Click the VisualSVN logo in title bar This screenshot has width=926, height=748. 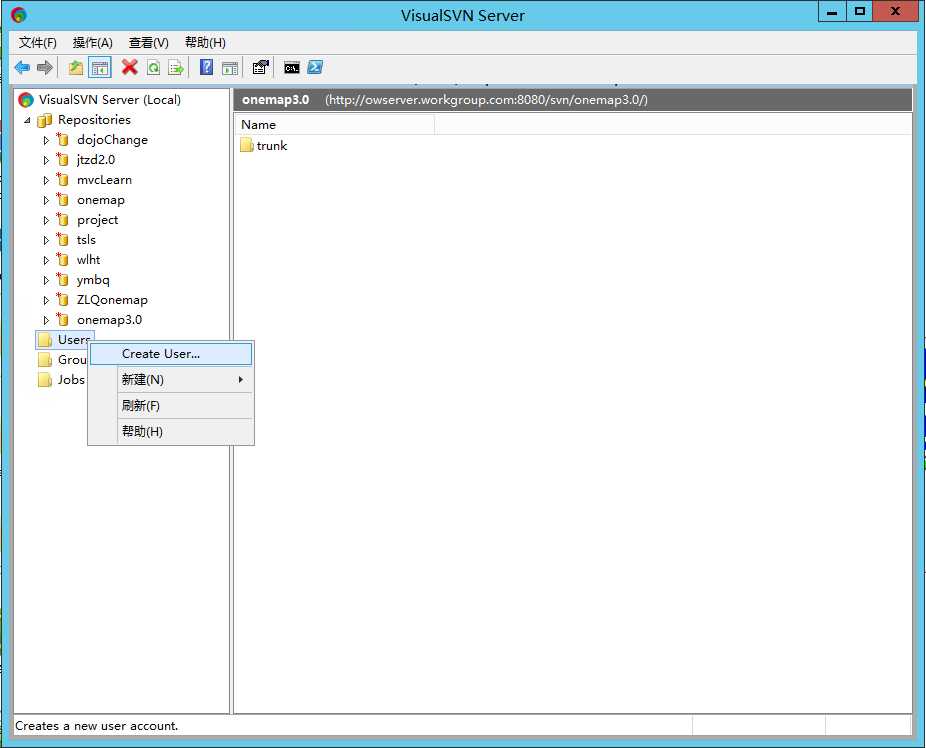coord(18,15)
